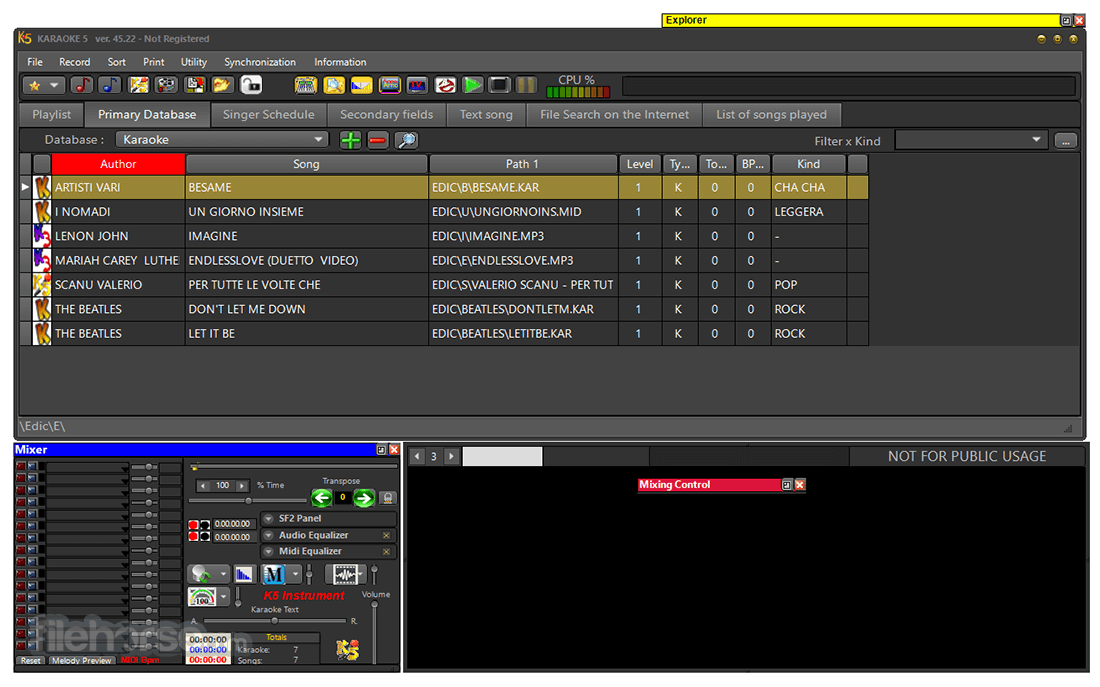Click the red music note toolbar icon
This screenshot has width=1100, height=687.
pyautogui.click(x=81, y=86)
